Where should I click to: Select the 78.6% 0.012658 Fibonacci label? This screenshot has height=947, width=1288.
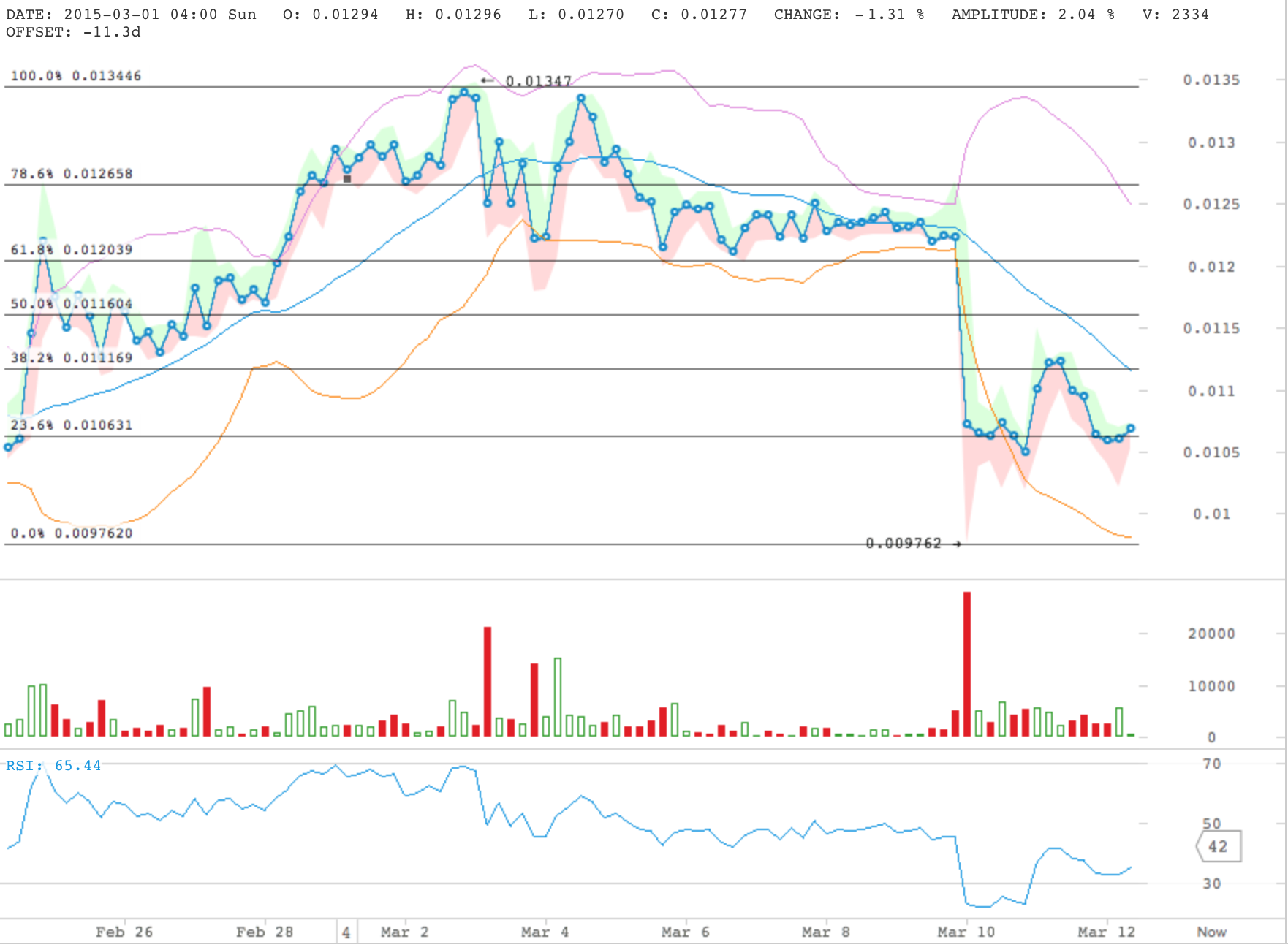72,174
